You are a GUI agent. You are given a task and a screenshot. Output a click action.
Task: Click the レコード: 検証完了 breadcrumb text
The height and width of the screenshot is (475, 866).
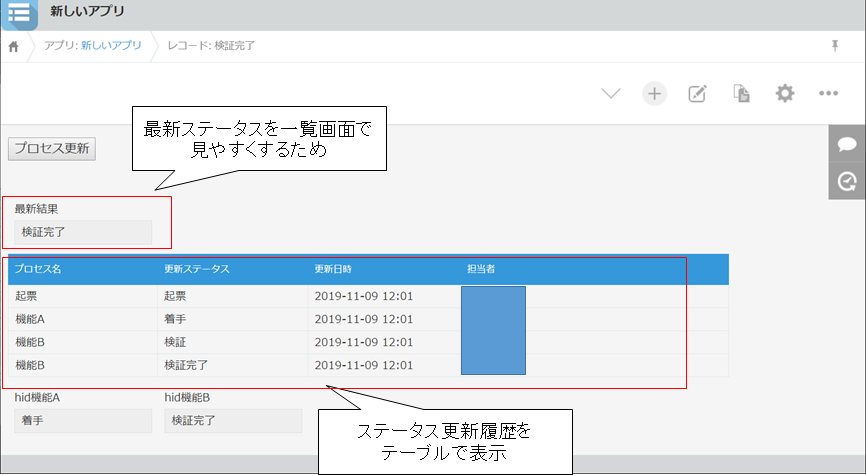coord(212,46)
